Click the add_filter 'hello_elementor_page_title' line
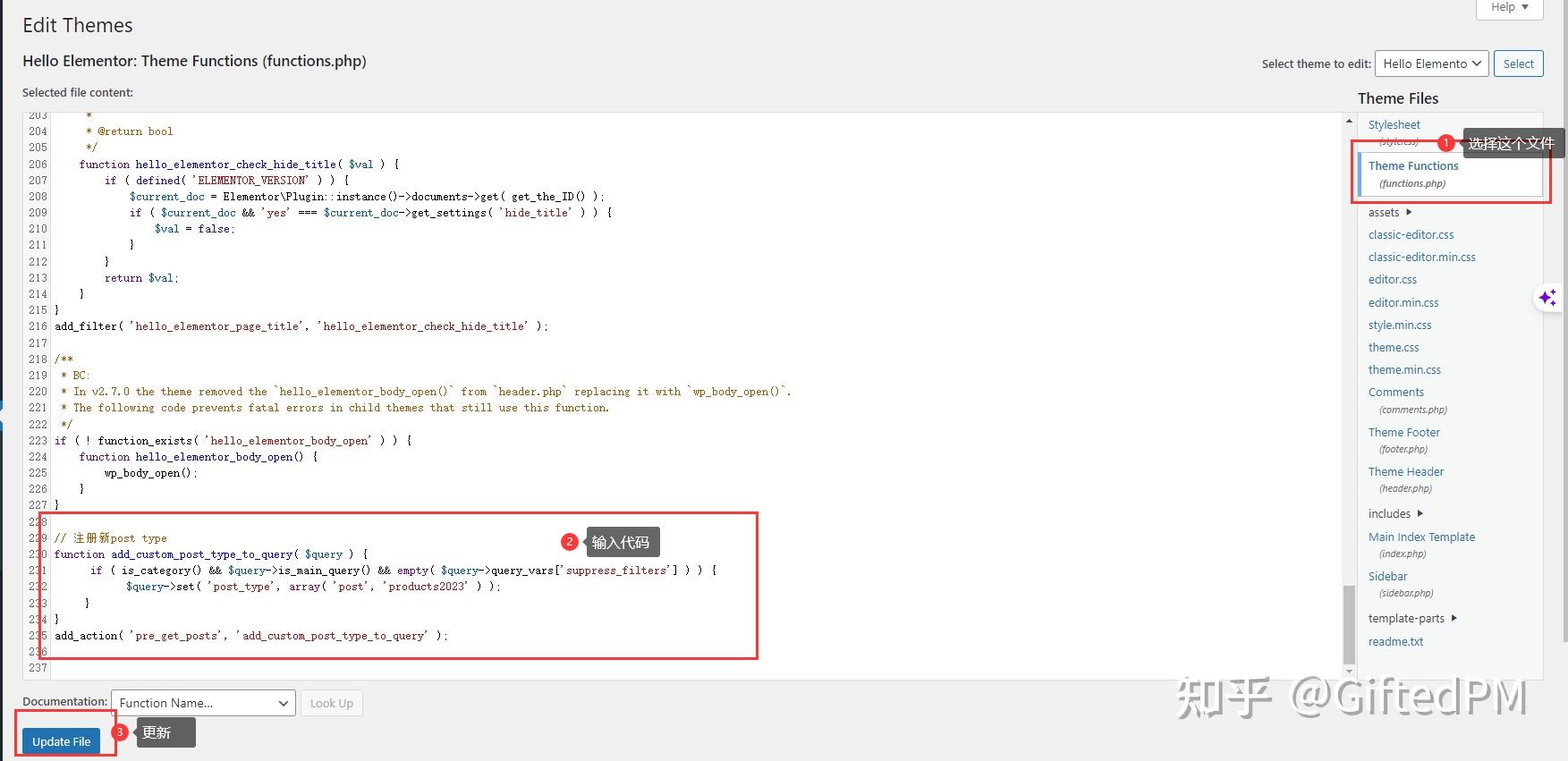Screen dimensions: 1568x761 coord(301,326)
